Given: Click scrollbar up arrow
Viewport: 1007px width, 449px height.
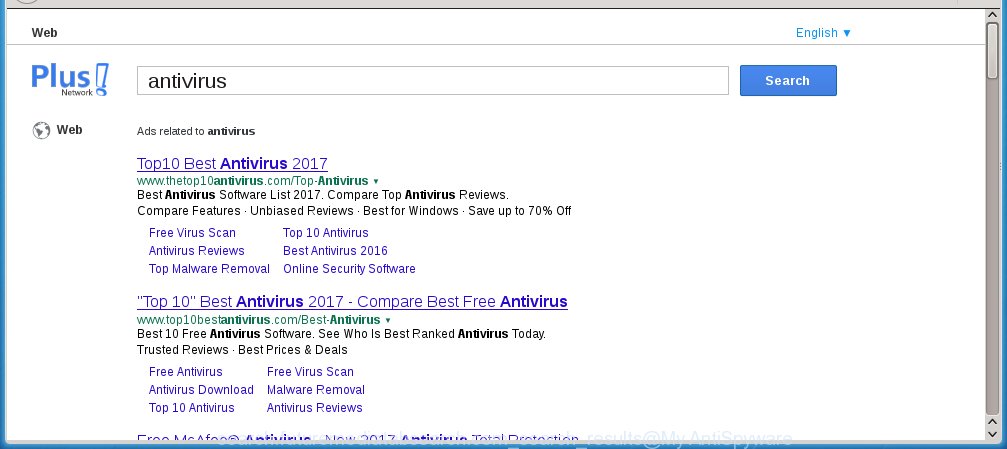Looking at the screenshot, I should pyautogui.click(x=992, y=14).
